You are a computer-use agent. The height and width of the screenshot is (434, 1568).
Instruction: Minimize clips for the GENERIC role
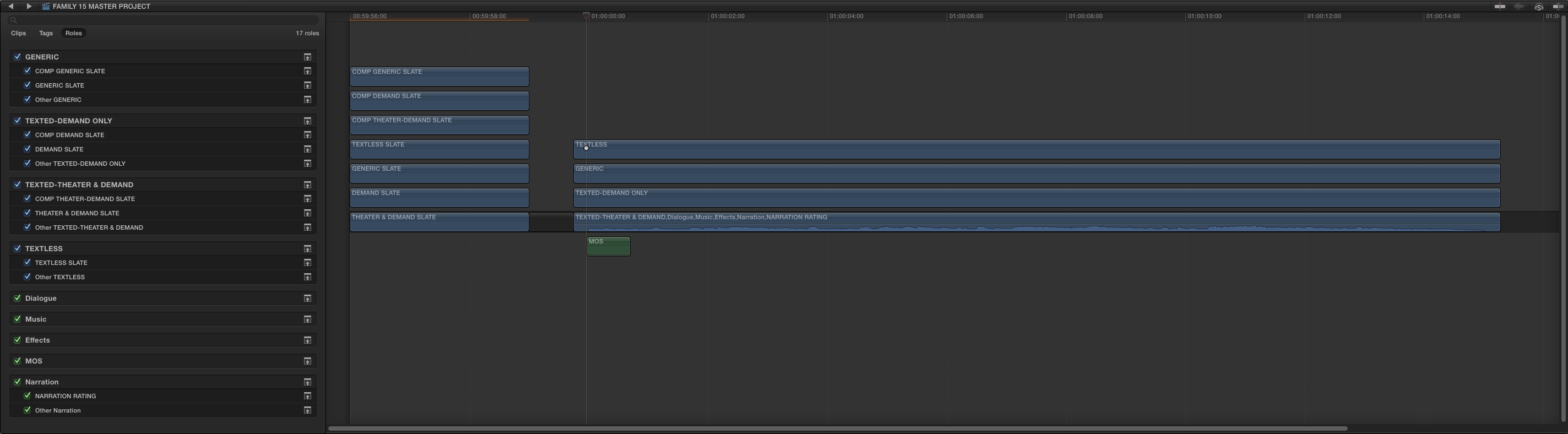pos(307,57)
